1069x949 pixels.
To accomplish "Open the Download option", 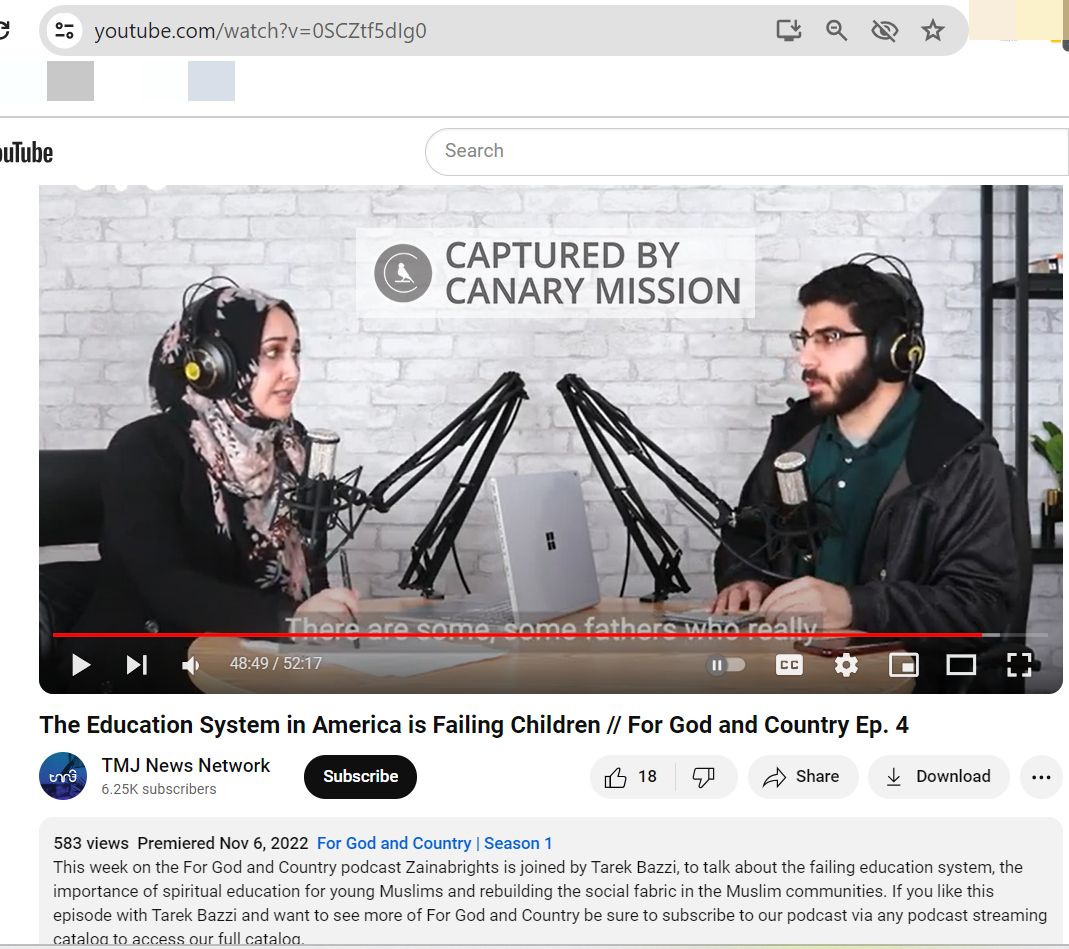I will point(938,776).
